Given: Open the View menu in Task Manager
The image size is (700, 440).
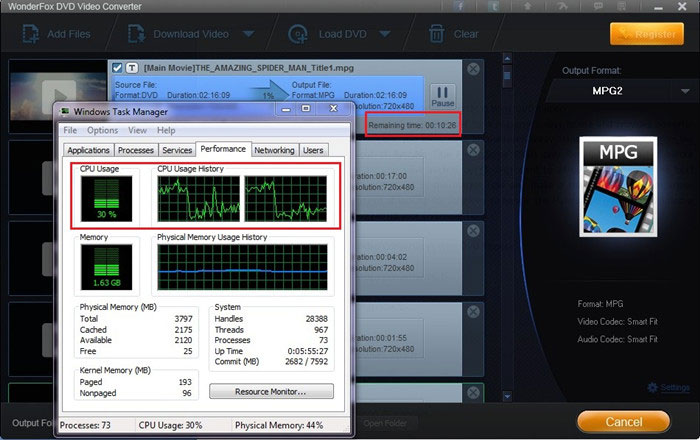Looking at the screenshot, I should tap(138, 130).
